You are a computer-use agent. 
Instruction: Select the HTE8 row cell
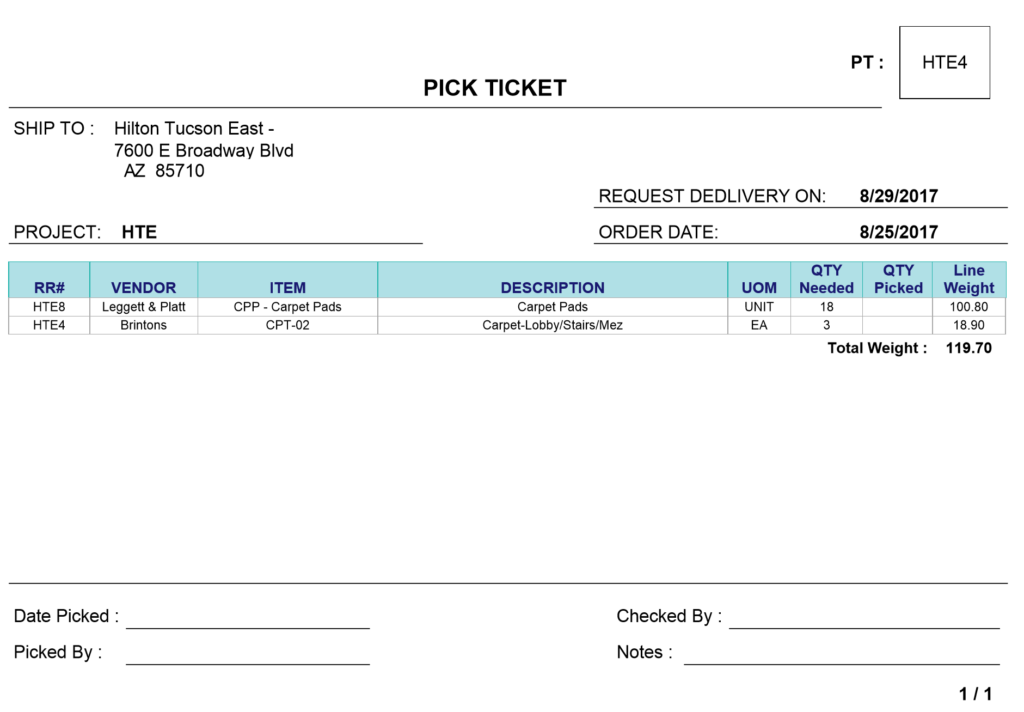point(49,307)
